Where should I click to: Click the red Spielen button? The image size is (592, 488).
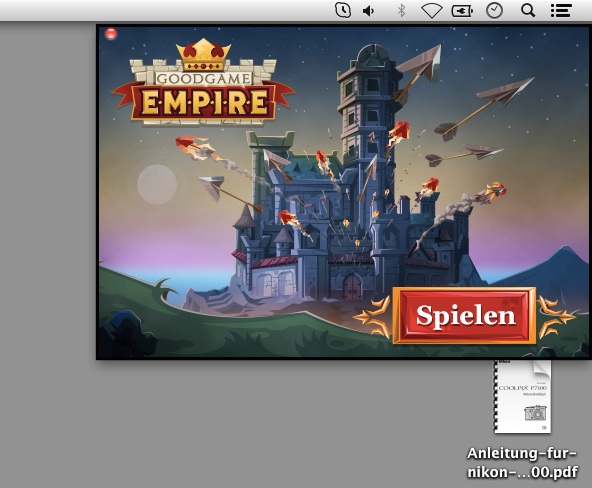[x=464, y=316]
